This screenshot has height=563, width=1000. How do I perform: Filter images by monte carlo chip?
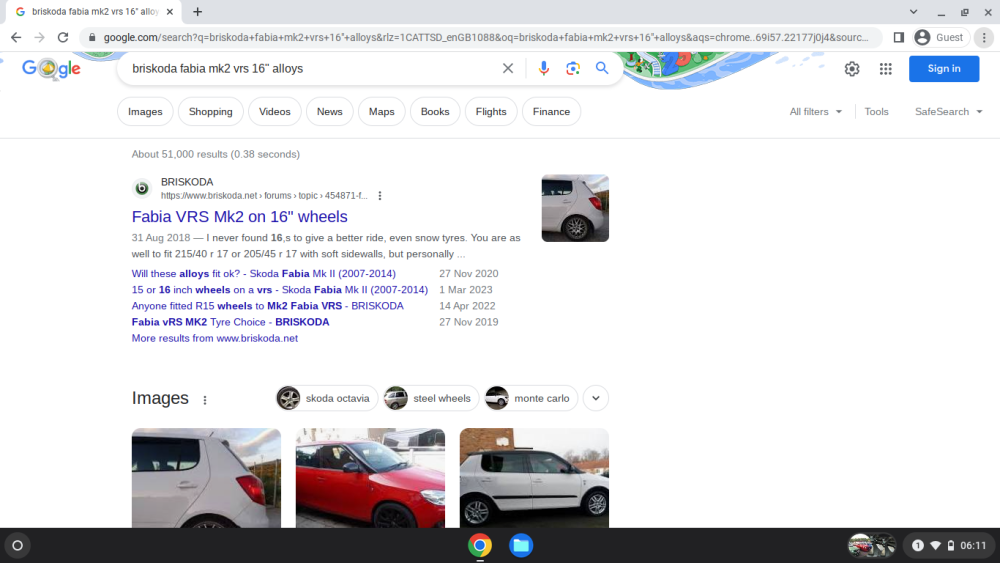531,398
